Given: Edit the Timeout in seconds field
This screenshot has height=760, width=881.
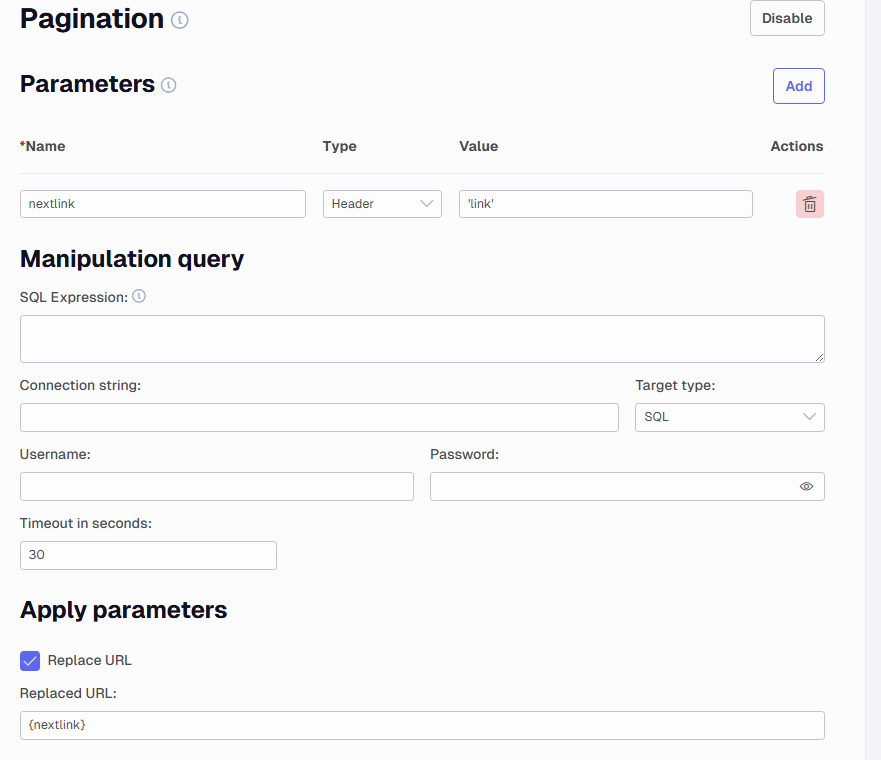Looking at the screenshot, I should (x=148, y=556).
